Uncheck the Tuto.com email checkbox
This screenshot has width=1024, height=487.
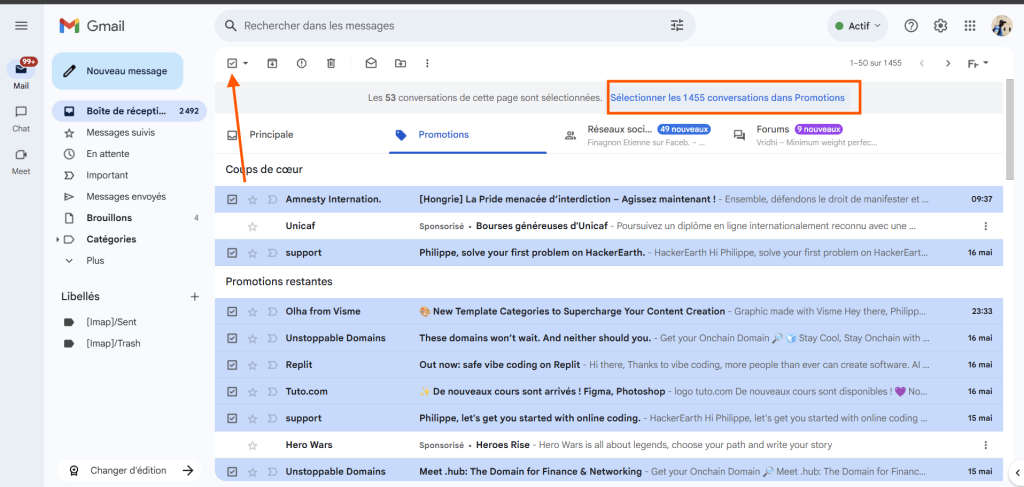click(x=232, y=392)
